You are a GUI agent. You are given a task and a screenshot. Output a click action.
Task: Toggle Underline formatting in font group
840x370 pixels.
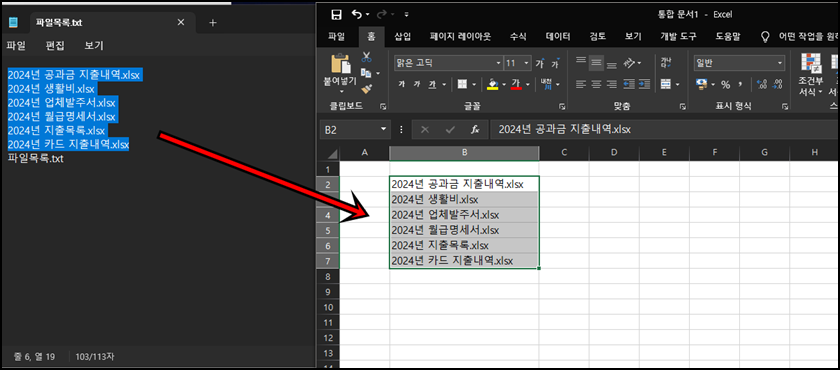point(432,84)
